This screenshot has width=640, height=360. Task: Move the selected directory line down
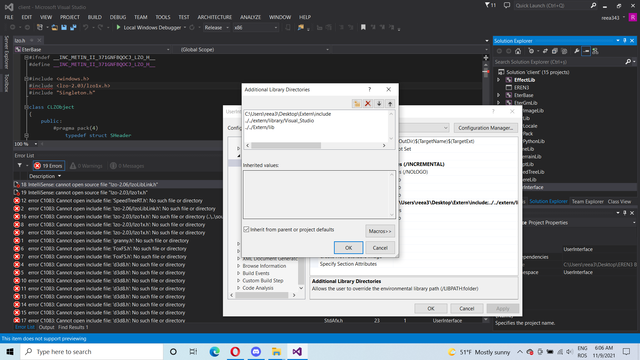tap(379, 104)
